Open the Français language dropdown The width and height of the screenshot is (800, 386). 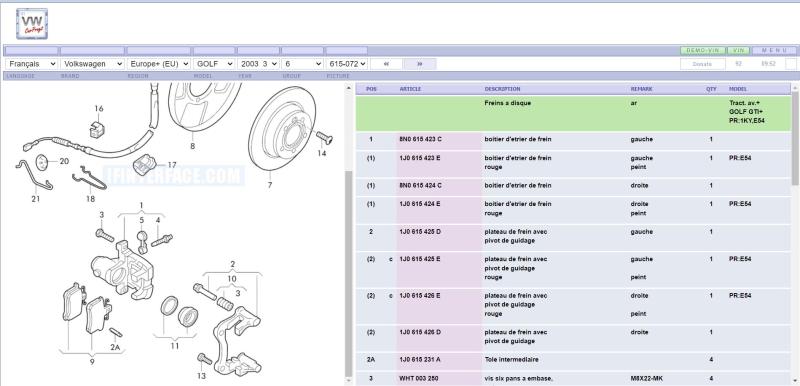32,64
